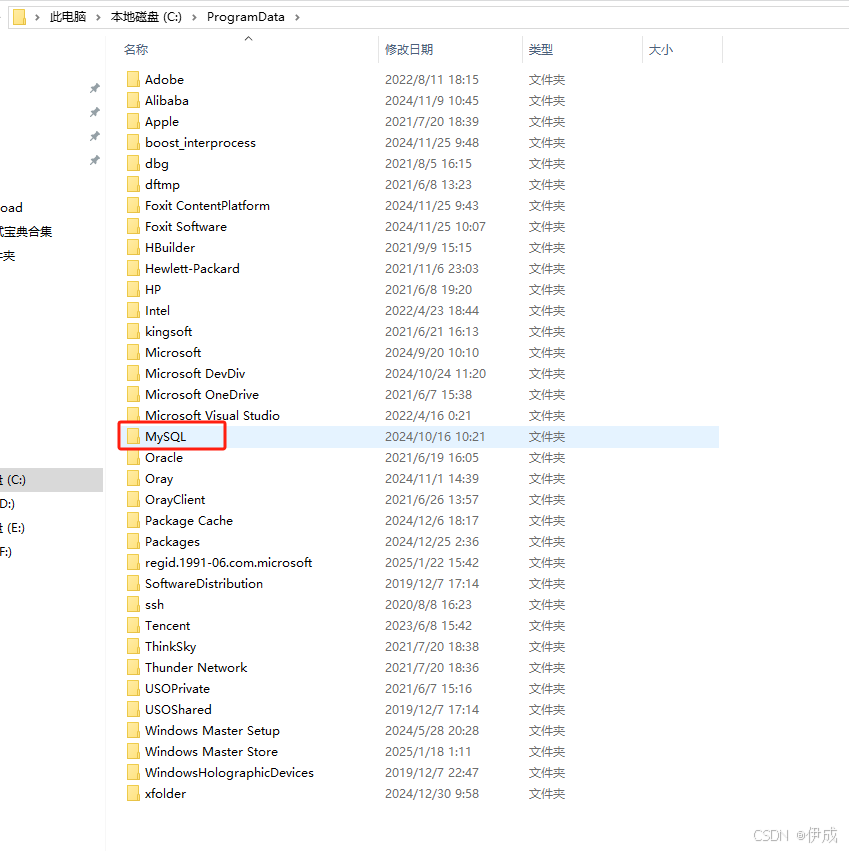Select the OrayClient folder name
Screen dimensions: 849x851
pos(175,500)
